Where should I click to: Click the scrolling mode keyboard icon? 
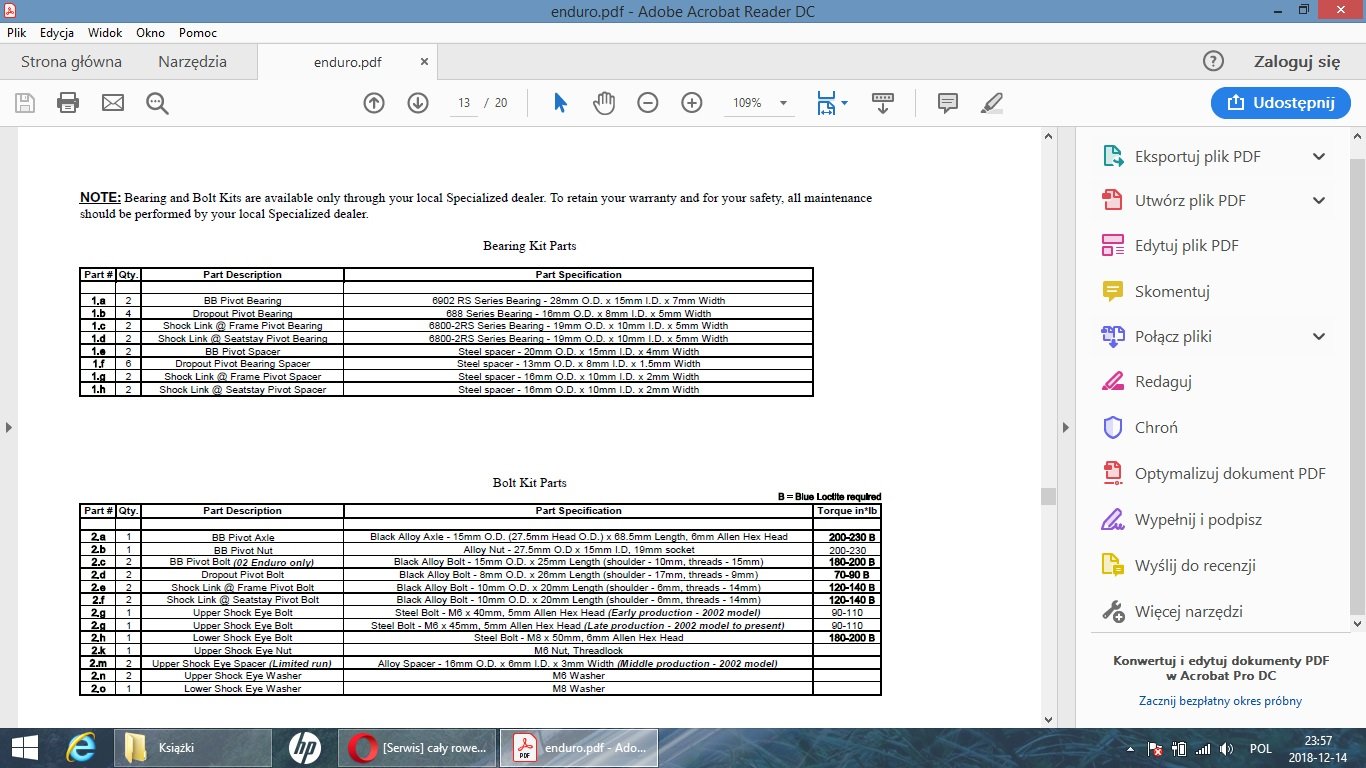point(883,102)
